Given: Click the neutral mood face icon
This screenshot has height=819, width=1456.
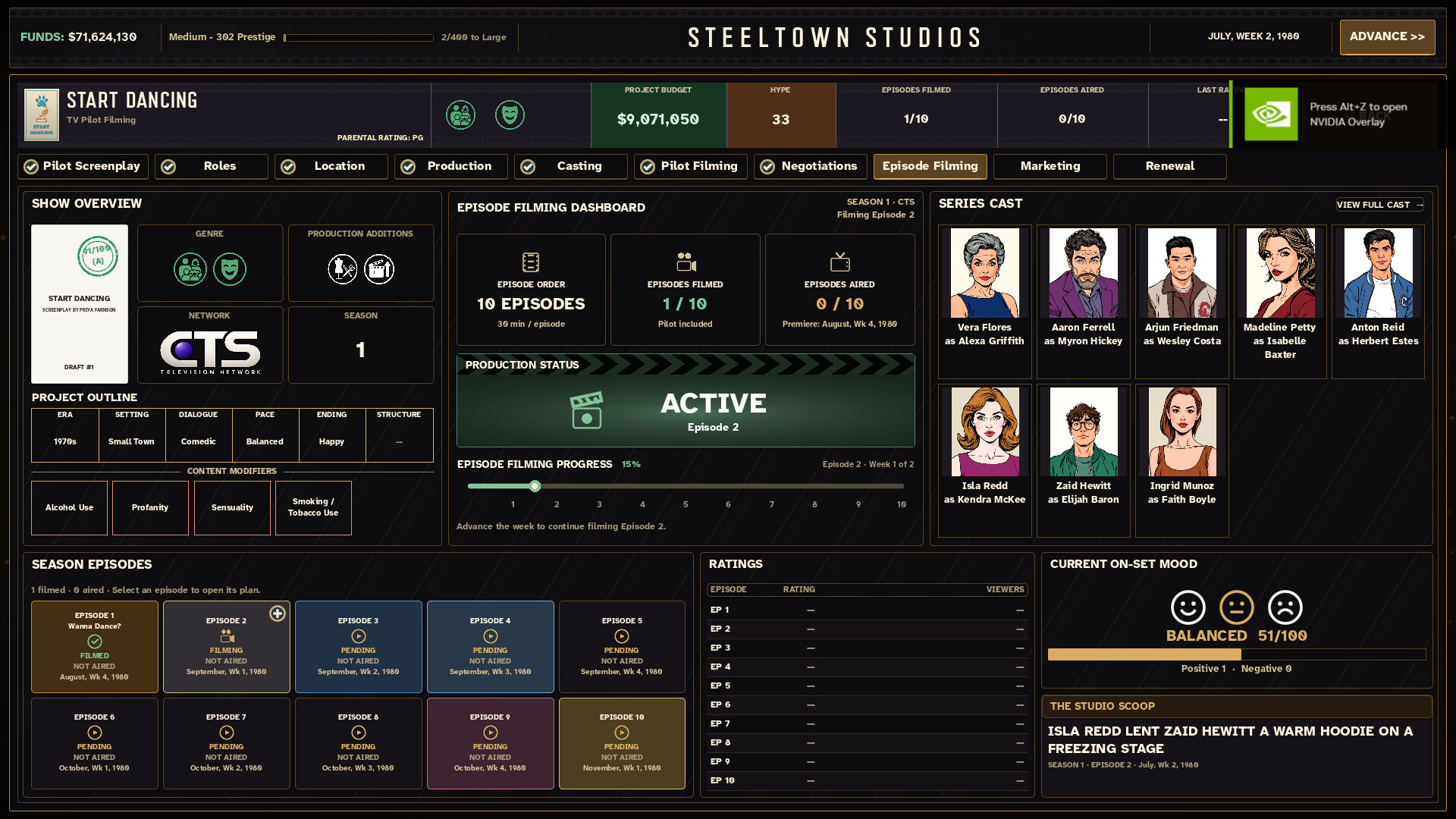Looking at the screenshot, I should point(1236,607).
